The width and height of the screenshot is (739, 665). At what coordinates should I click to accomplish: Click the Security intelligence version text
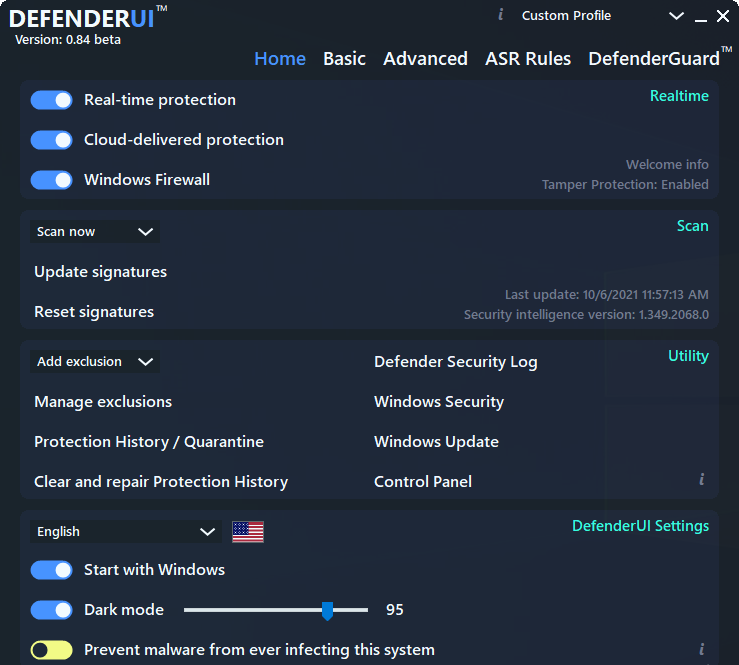pyautogui.click(x=586, y=314)
